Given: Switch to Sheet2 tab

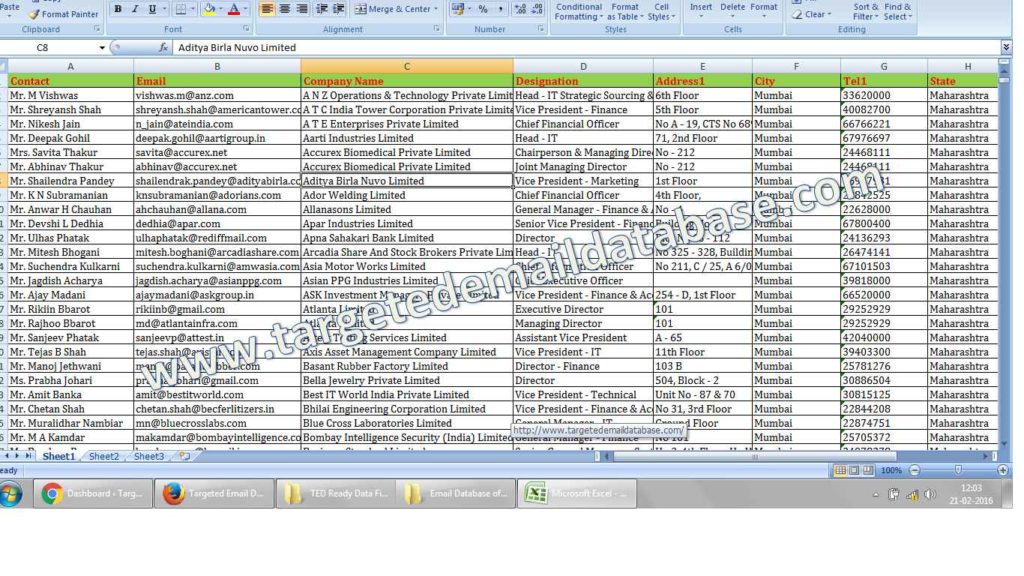Looking at the screenshot, I should (x=104, y=456).
